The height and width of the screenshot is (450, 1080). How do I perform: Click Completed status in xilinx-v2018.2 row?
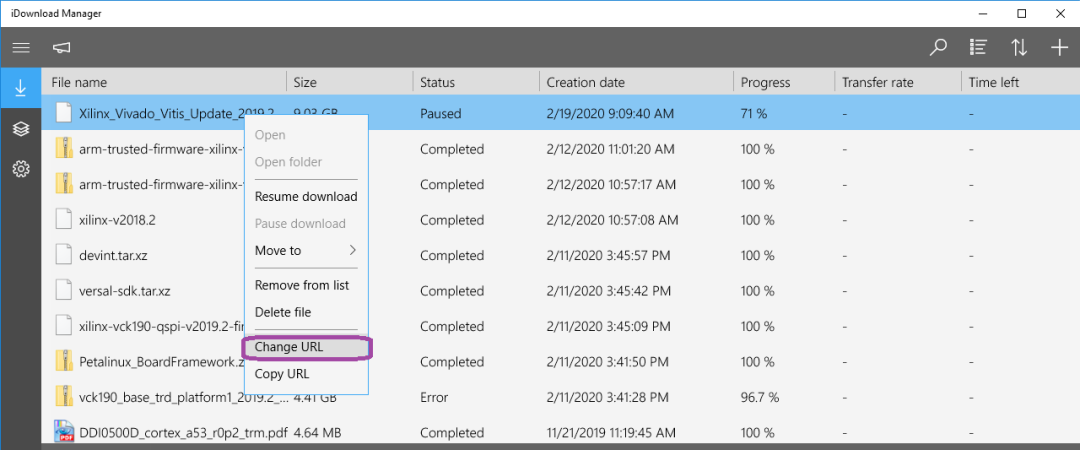tap(452, 220)
